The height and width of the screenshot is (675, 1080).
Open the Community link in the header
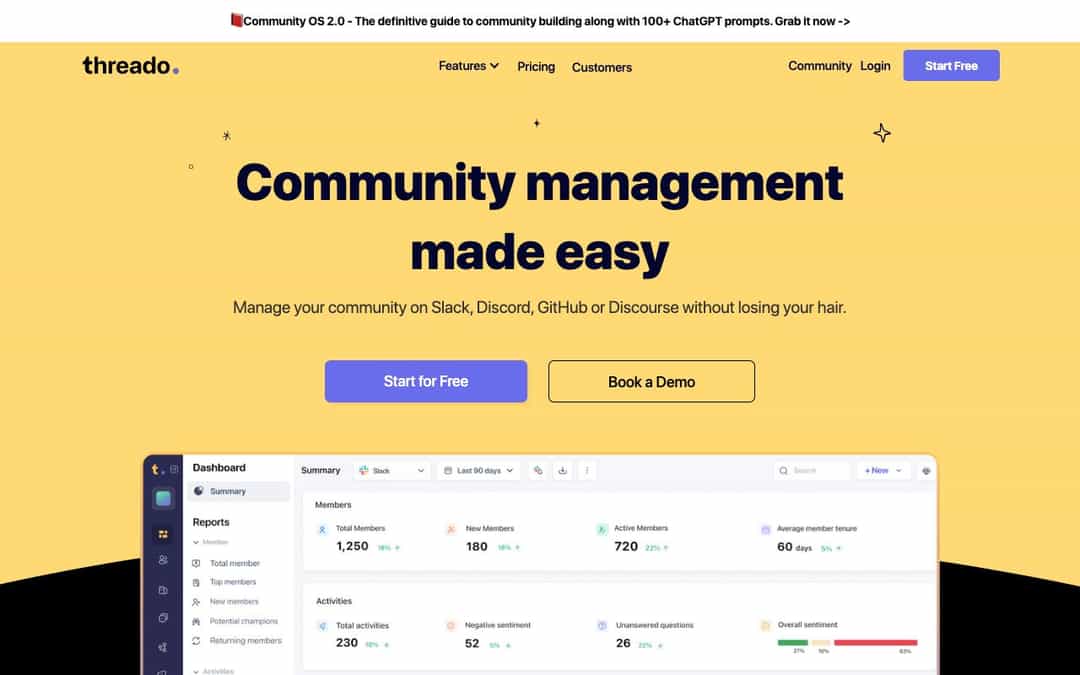point(820,66)
